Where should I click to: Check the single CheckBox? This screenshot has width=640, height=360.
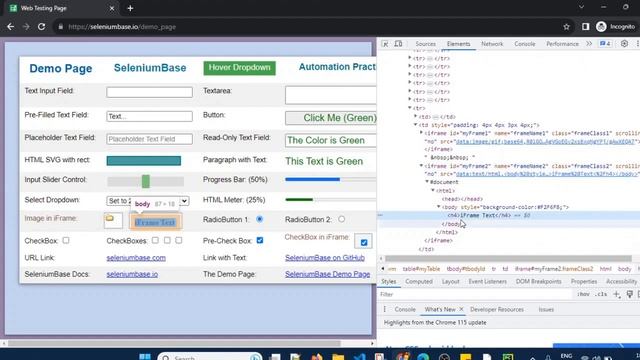66,240
